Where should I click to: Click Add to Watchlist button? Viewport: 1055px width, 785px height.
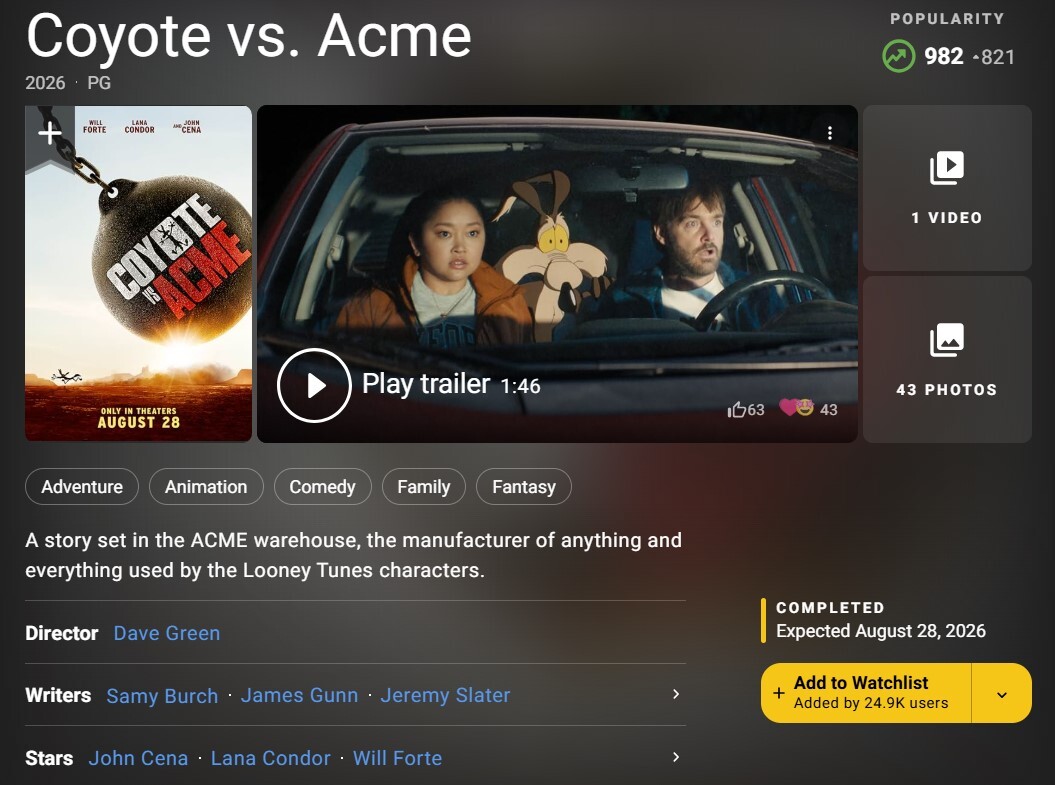(867, 694)
